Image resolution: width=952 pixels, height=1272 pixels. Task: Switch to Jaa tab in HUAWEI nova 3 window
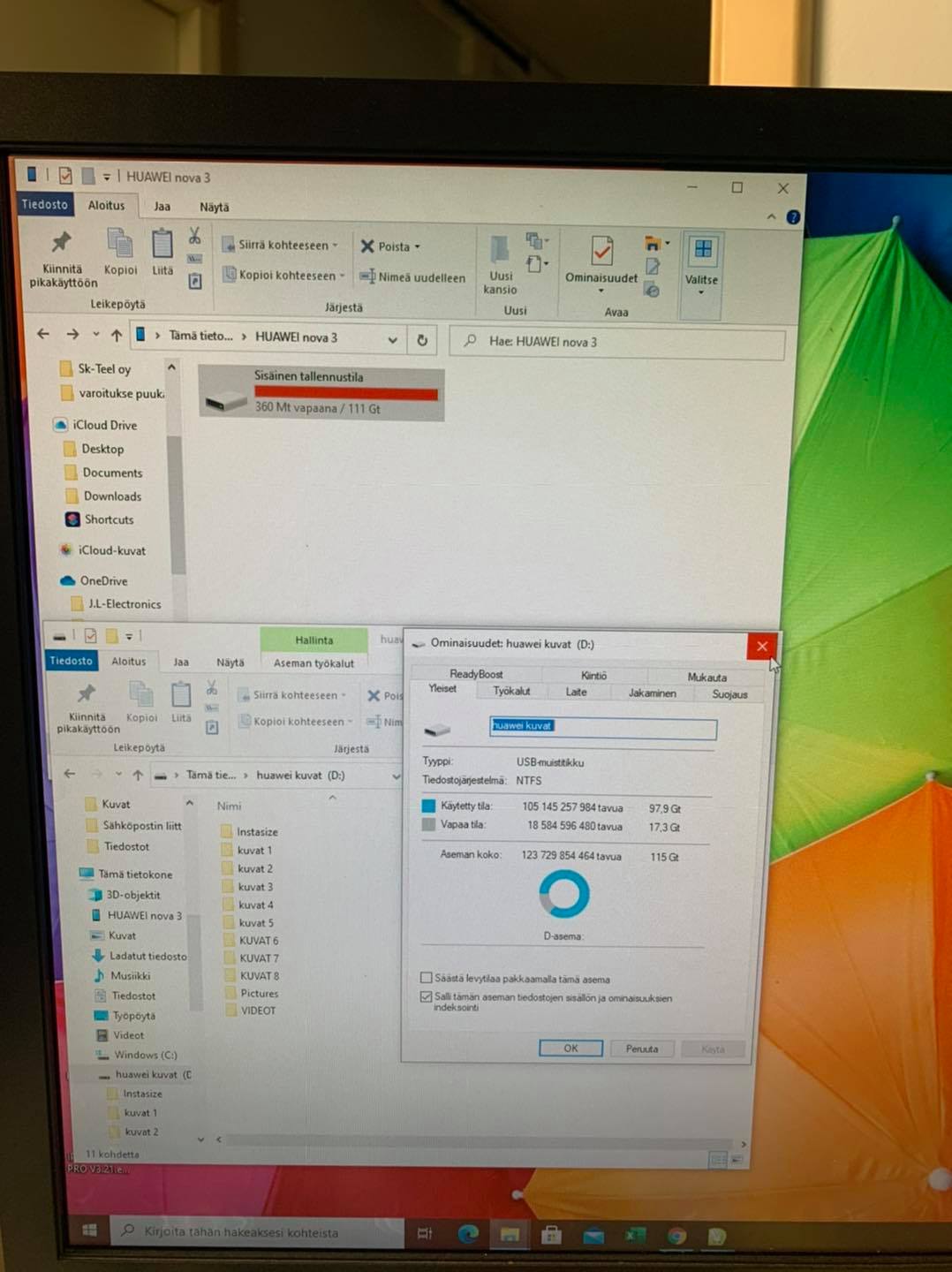pyautogui.click(x=162, y=206)
